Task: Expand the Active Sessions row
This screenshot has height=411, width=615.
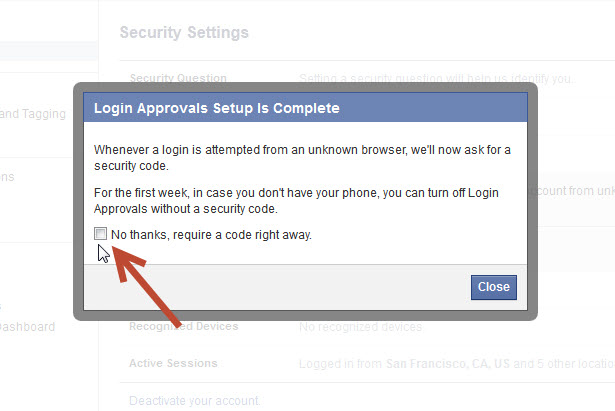Action: [173, 363]
